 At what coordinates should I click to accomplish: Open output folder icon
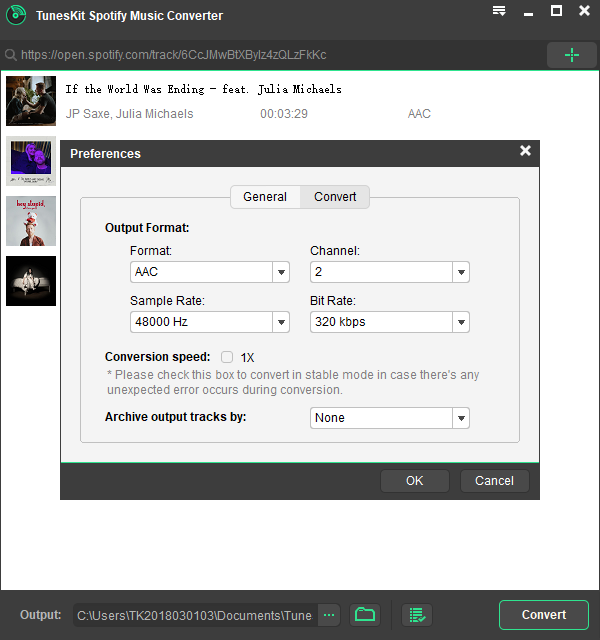point(365,615)
